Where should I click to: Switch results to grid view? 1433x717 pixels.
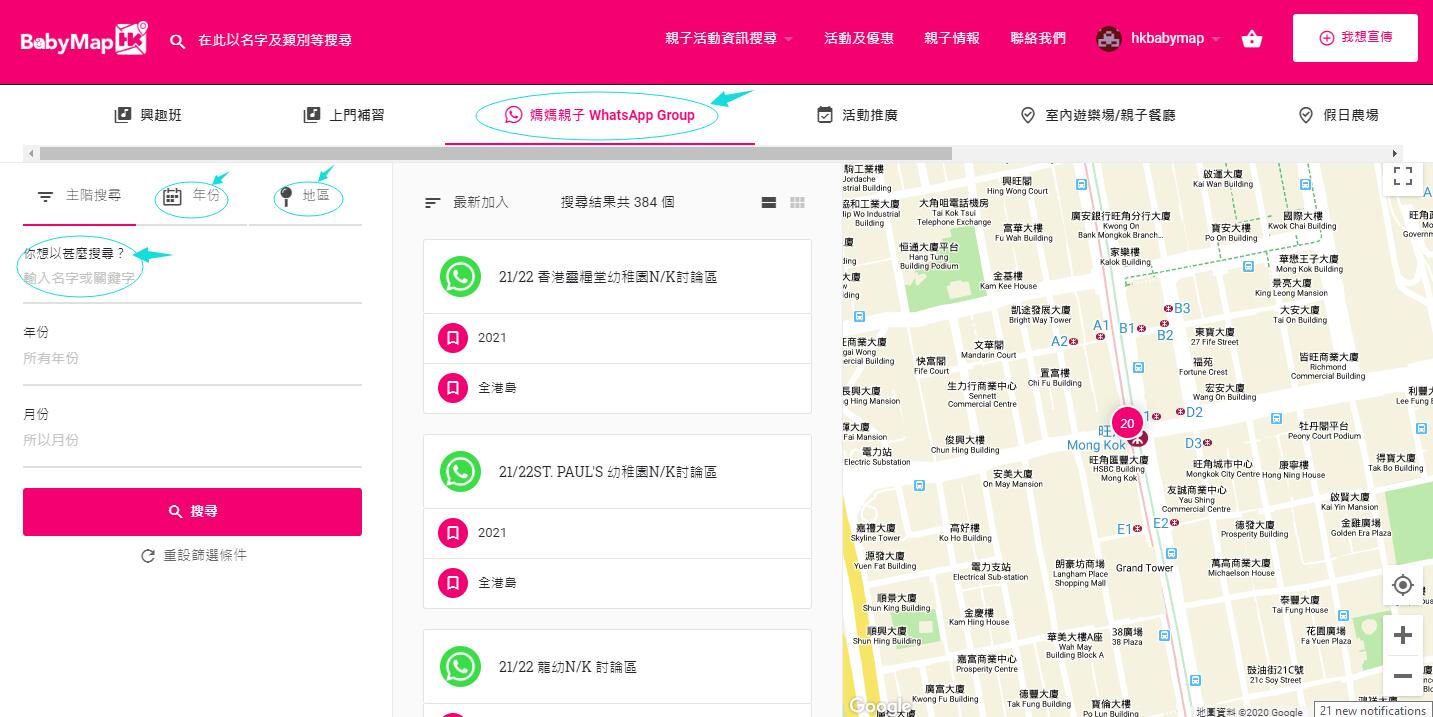(797, 202)
